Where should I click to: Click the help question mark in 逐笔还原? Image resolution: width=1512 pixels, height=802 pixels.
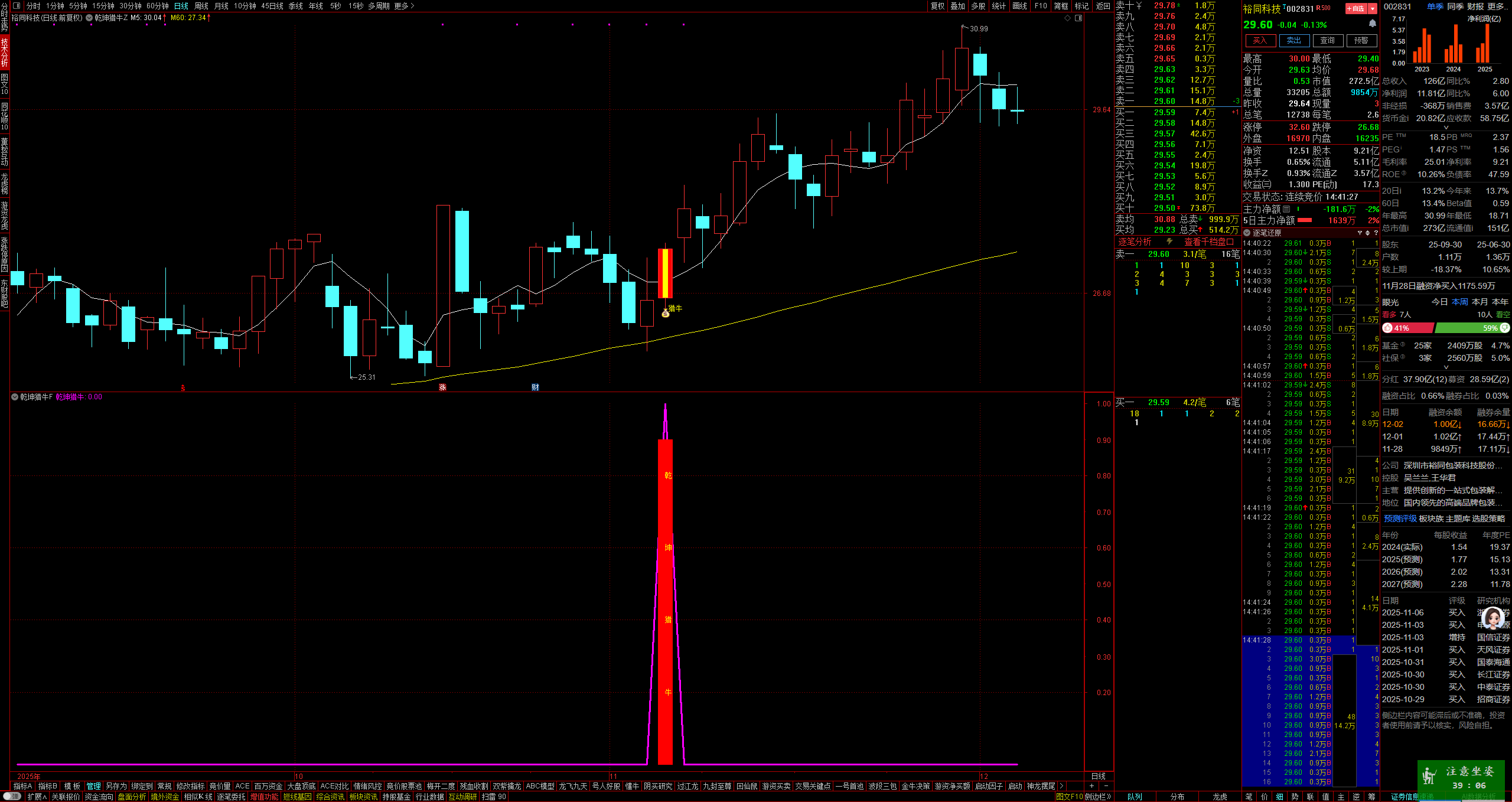[x=1376, y=233]
